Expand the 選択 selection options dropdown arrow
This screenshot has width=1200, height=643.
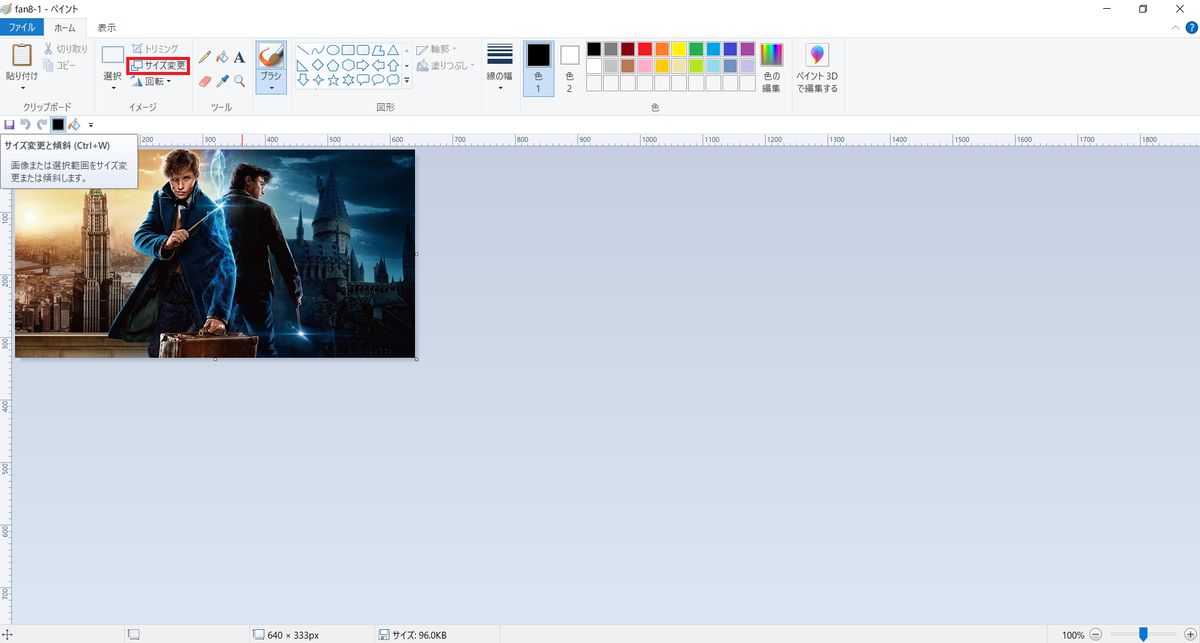pos(113,88)
